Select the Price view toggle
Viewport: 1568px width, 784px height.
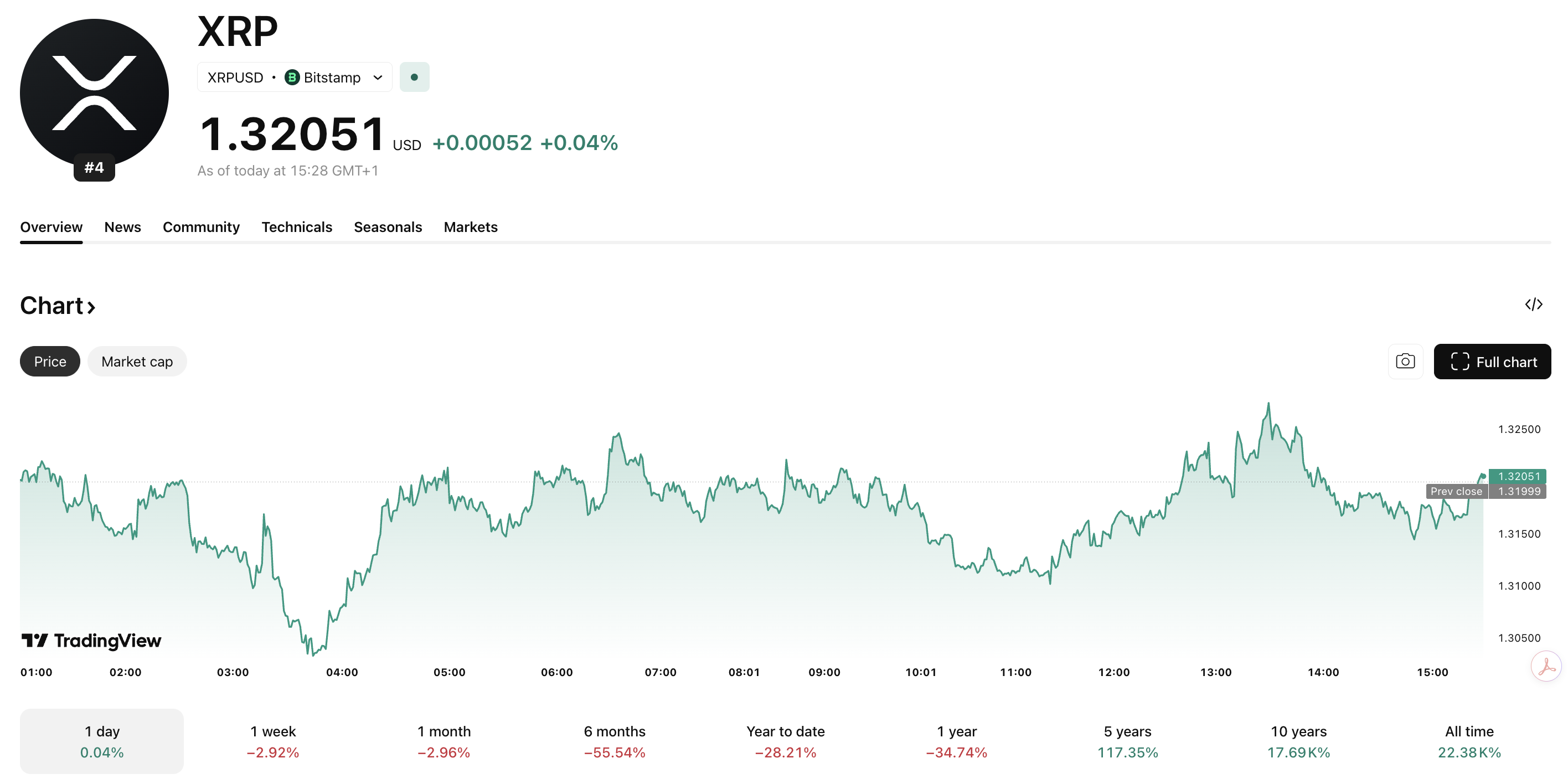pos(49,361)
